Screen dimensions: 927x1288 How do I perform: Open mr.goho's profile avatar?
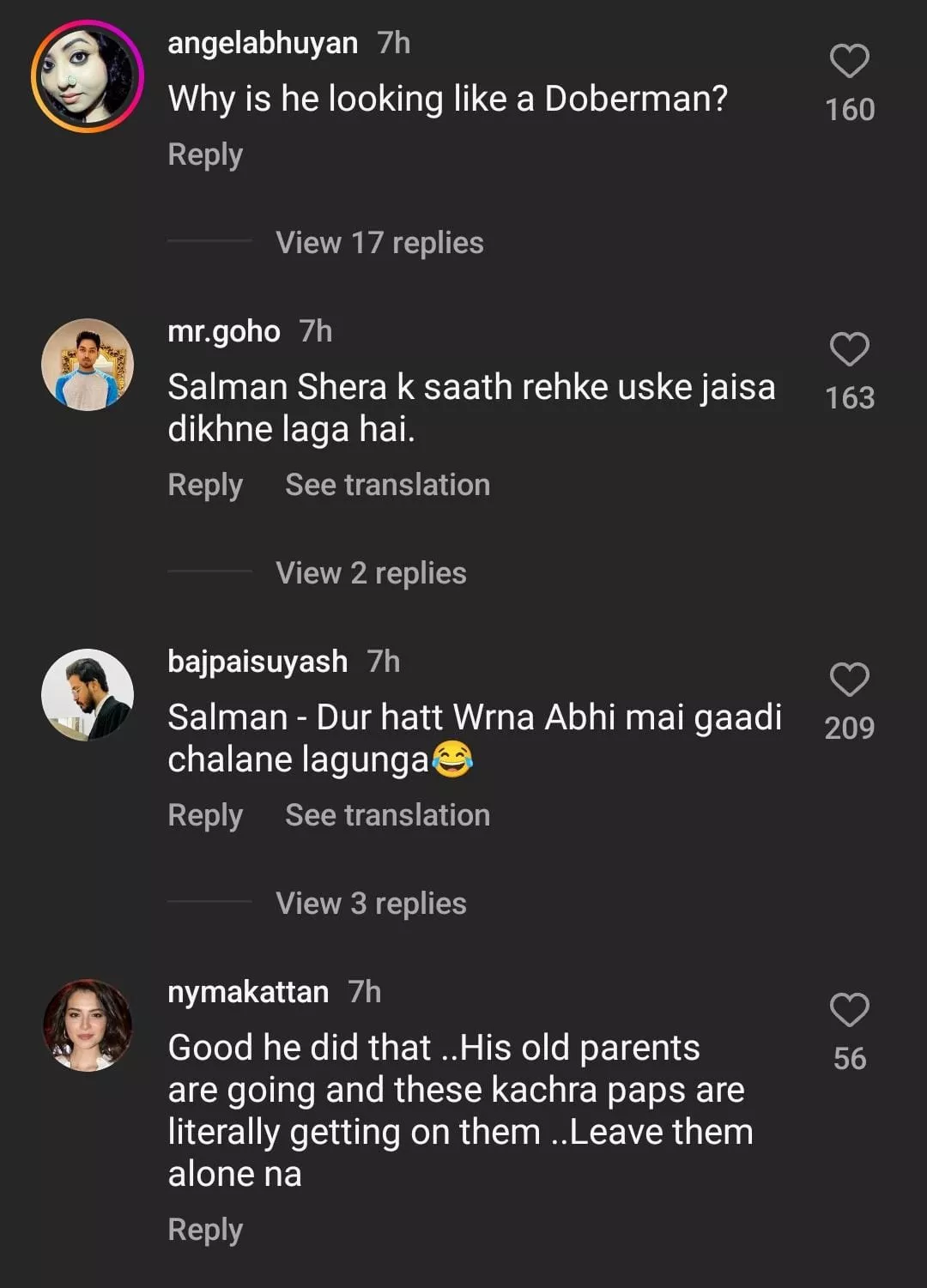[88, 365]
